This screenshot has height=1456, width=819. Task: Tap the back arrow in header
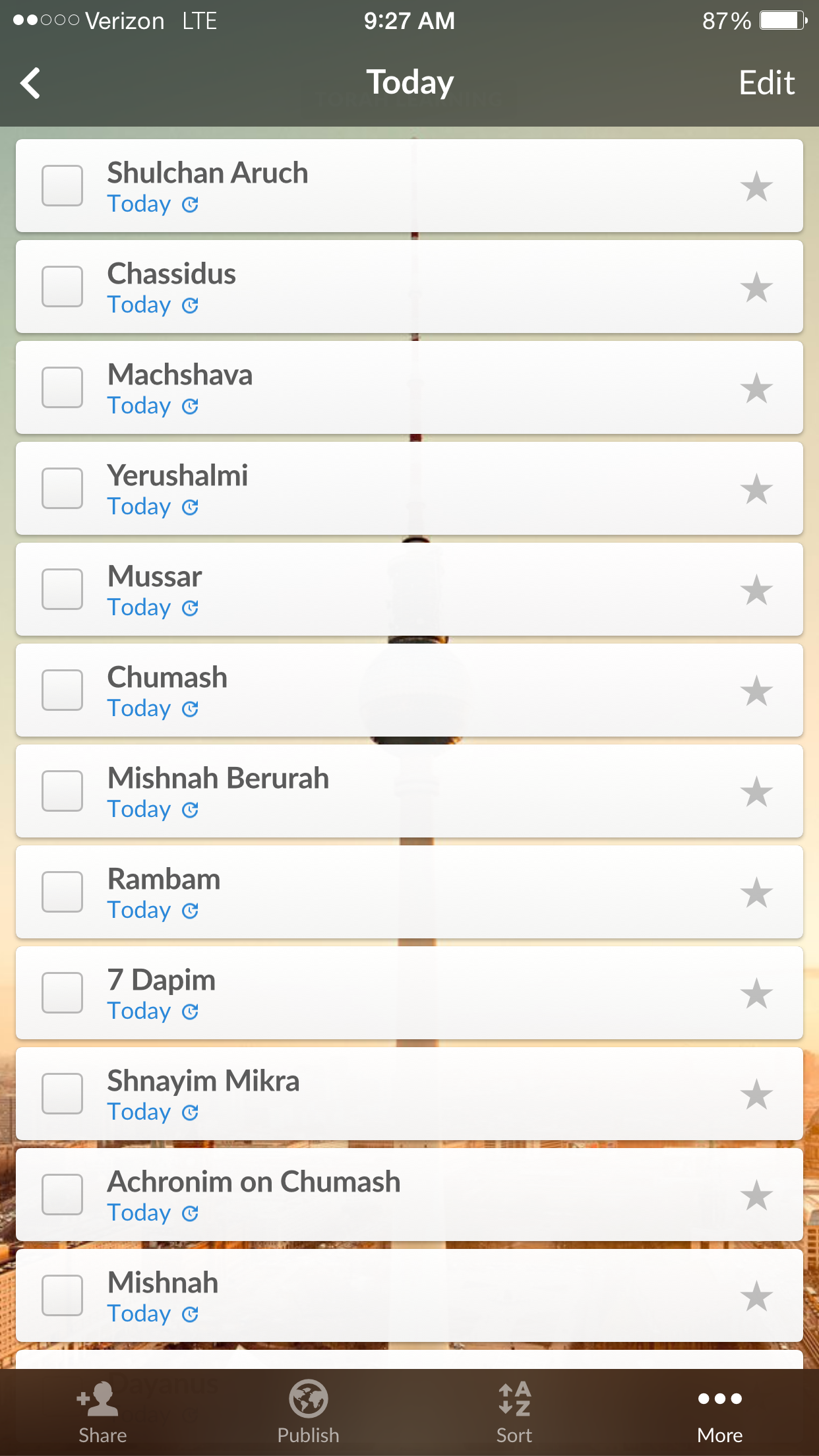[31, 84]
